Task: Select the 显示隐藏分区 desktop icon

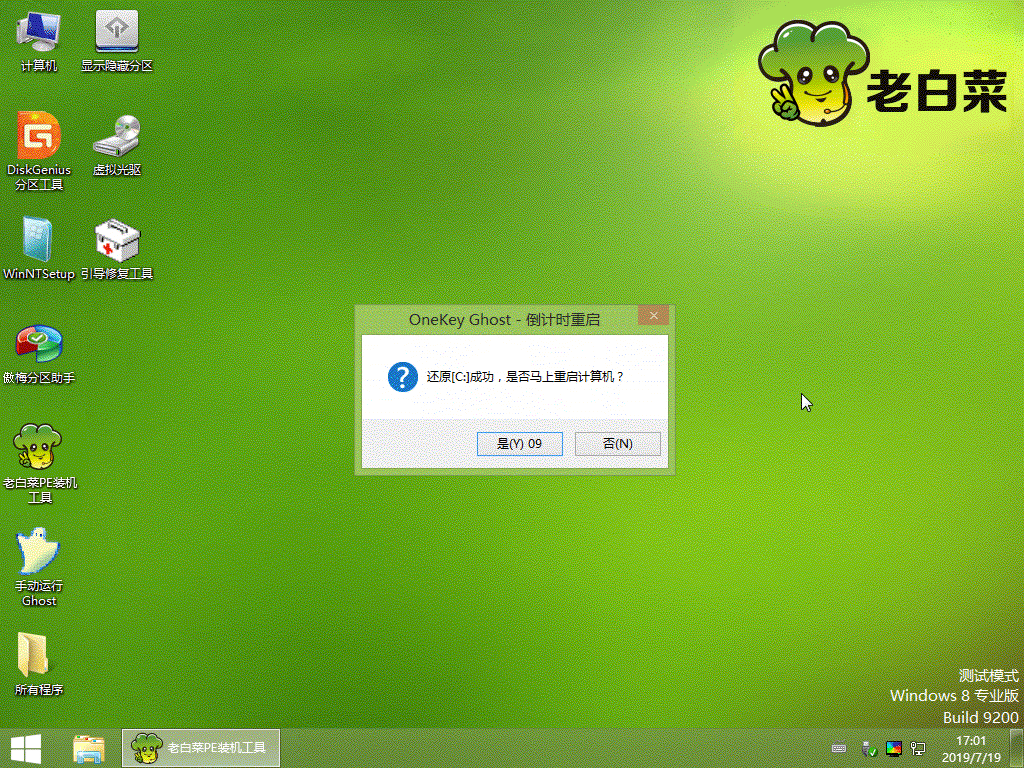Action: click(117, 40)
